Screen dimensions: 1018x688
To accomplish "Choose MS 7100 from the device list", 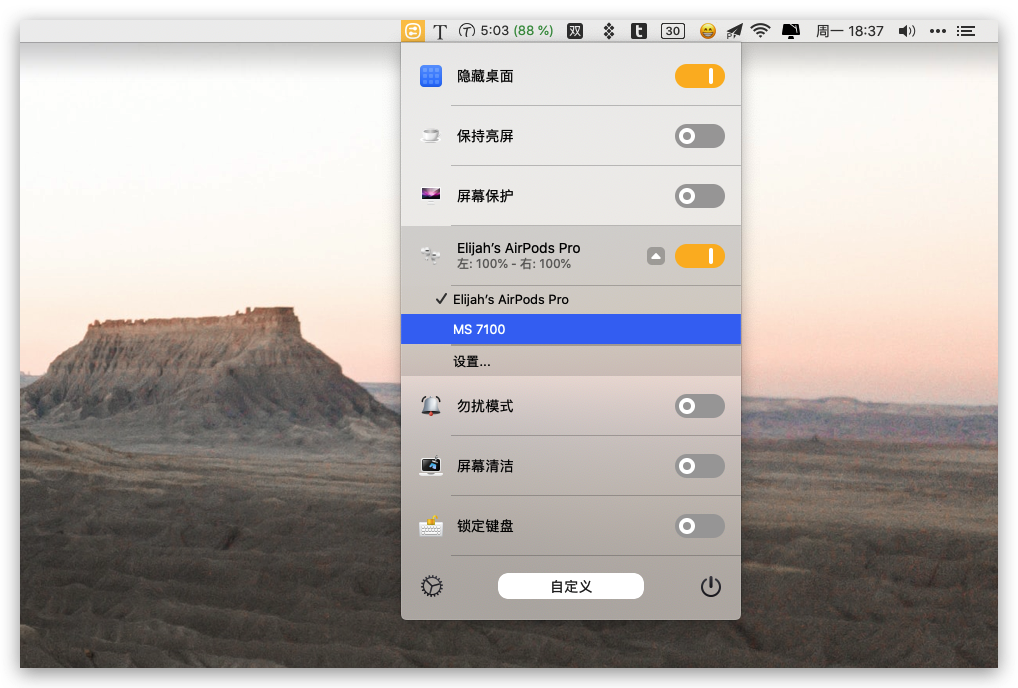I will 571,329.
